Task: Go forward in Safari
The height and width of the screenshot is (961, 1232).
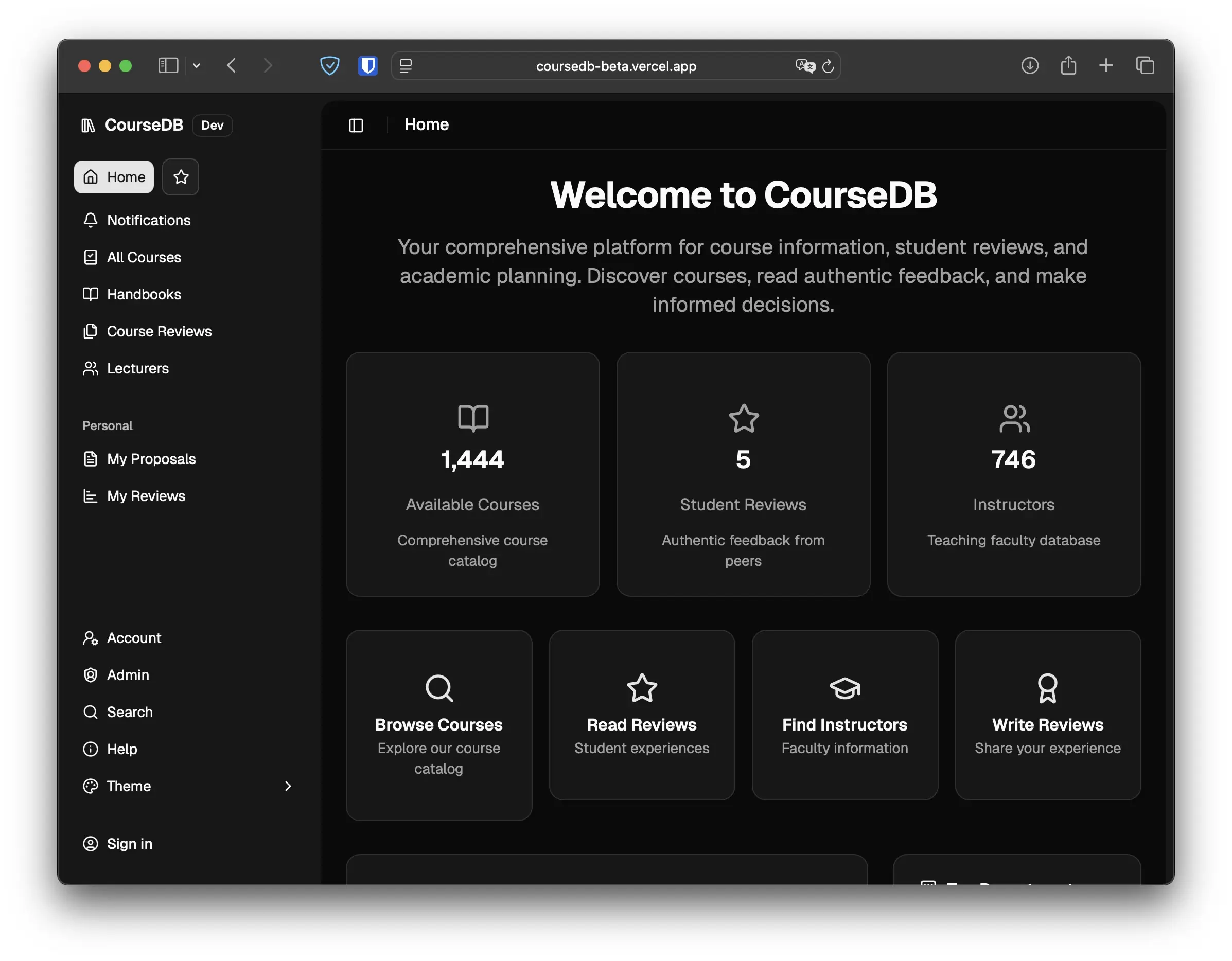Action: tap(268, 65)
